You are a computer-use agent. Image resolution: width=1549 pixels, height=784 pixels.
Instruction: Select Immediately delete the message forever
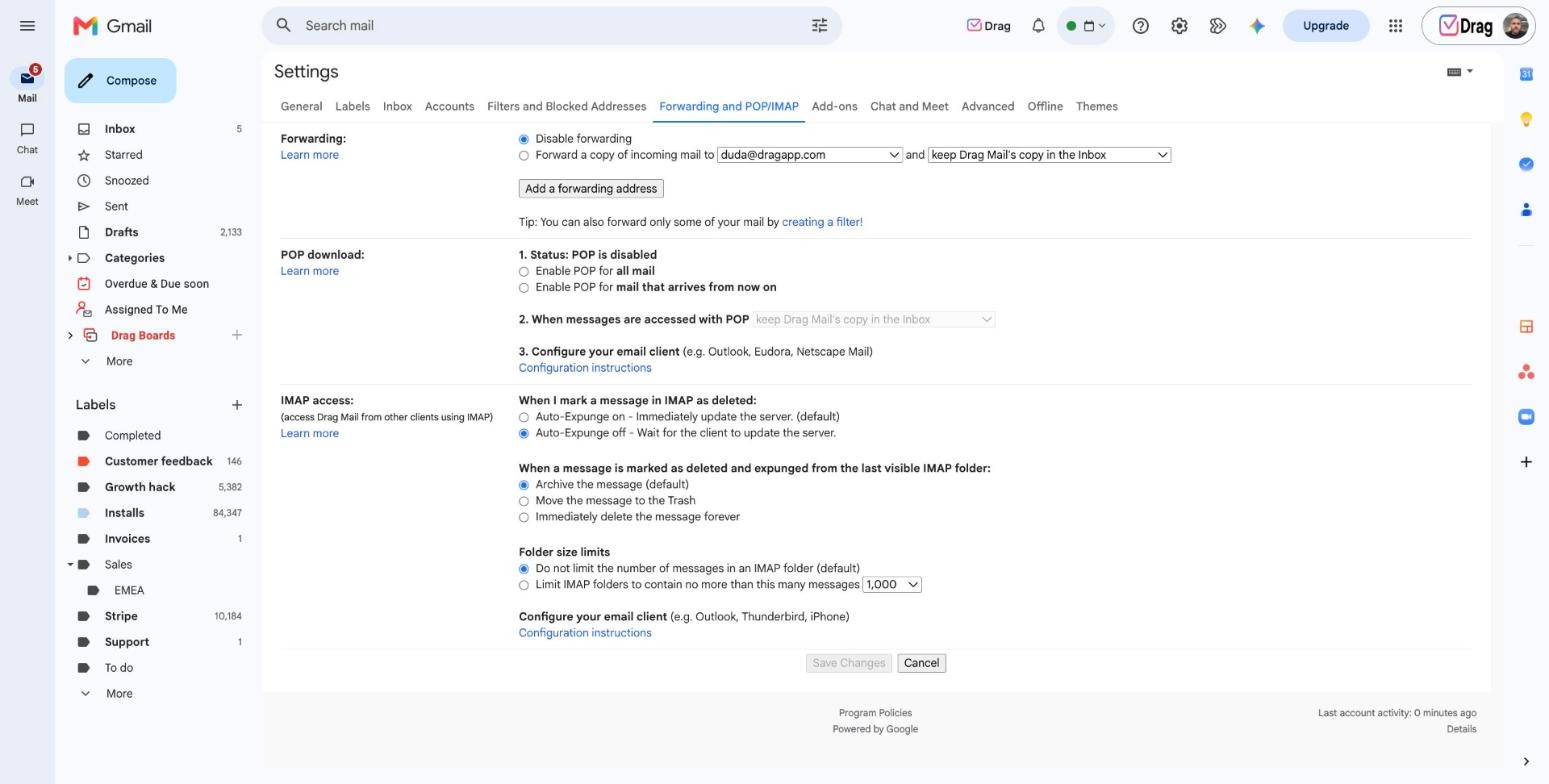coord(524,517)
